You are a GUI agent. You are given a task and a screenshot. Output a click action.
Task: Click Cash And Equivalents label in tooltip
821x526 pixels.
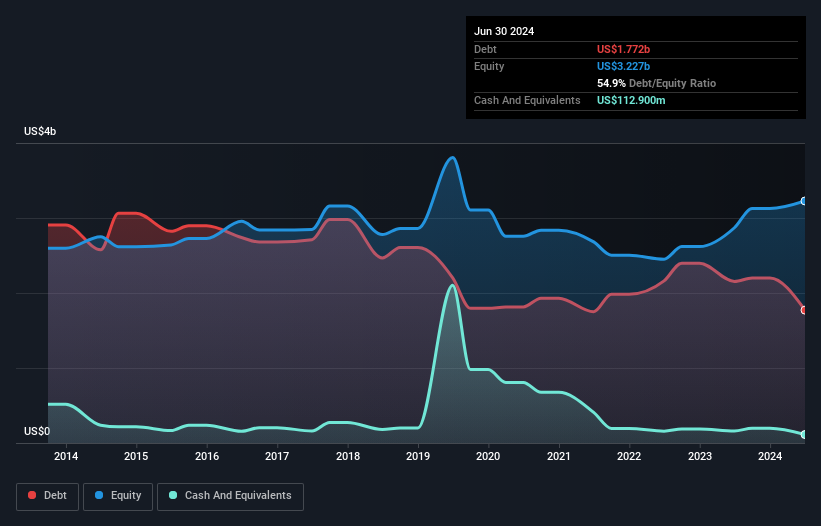click(527, 100)
